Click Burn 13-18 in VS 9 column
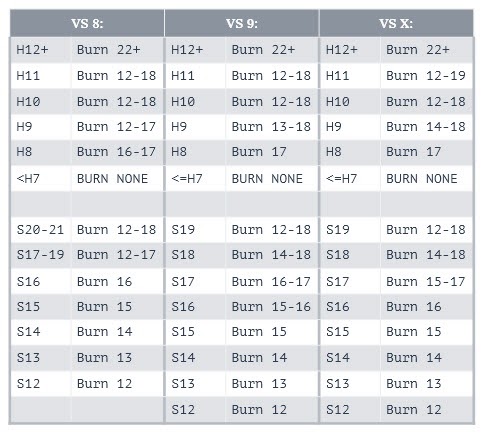Viewport: 484px width, 434px height. point(271,127)
